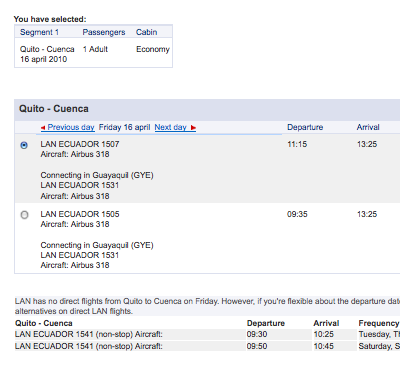Click the LAN ECUADOR 1505 flight name
The width and height of the screenshot is (400, 365).
pos(80,214)
